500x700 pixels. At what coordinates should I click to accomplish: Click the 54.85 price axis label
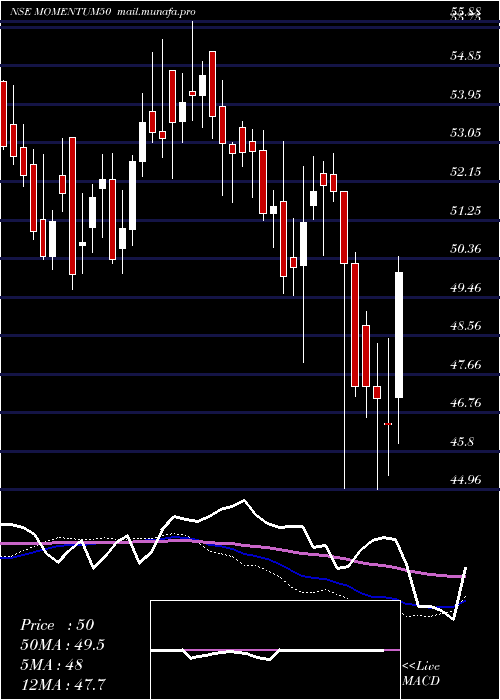coord(466,56)
